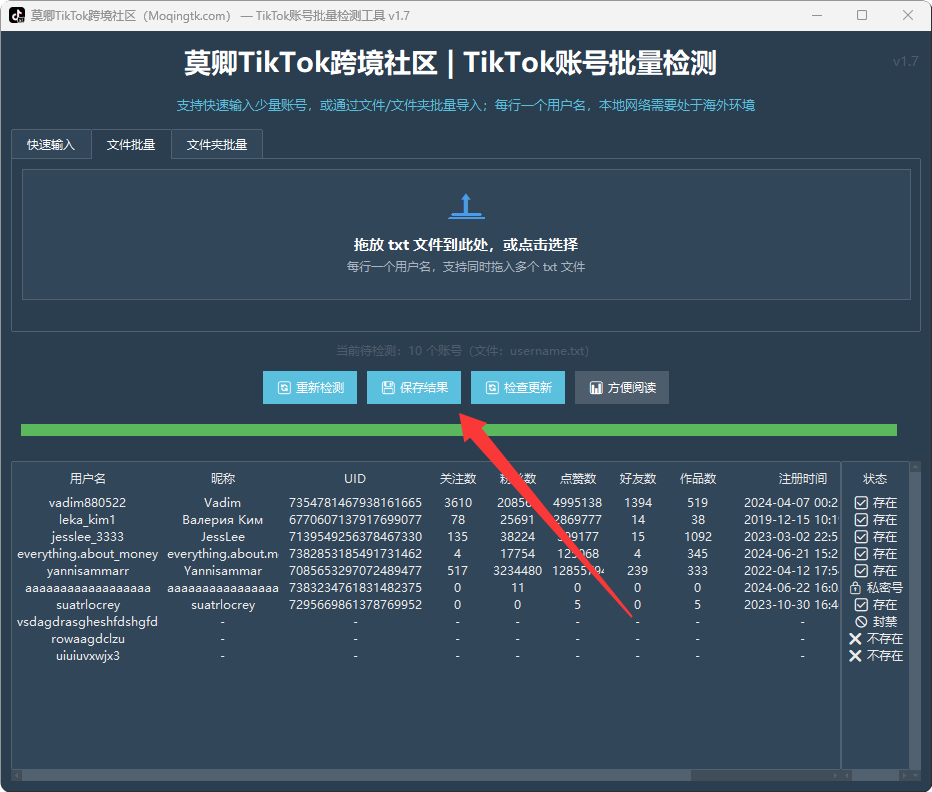Click the 私密号 lock icon

click(855, 588)
